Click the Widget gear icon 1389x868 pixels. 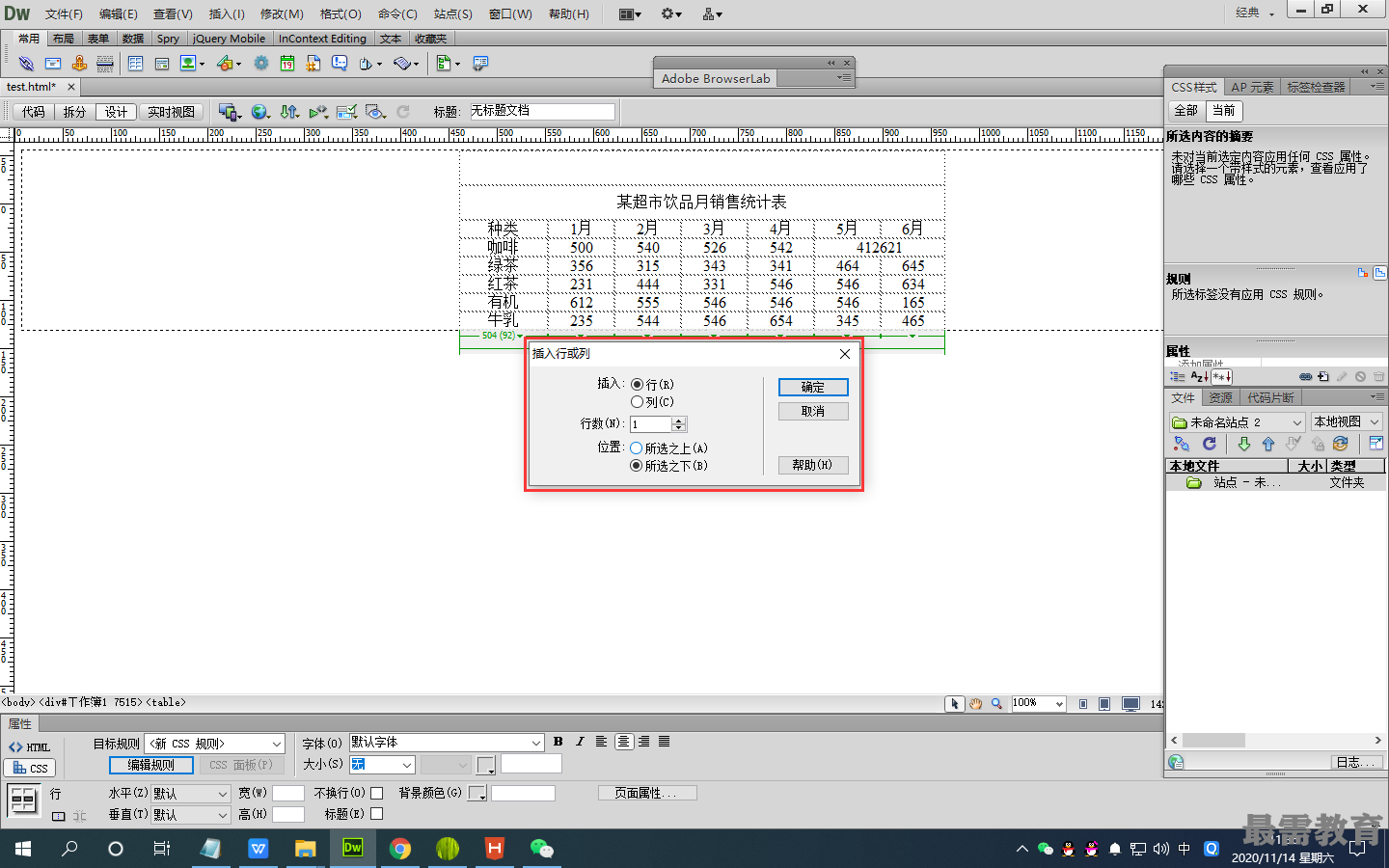pyautogui.click(x=261, y=63)
